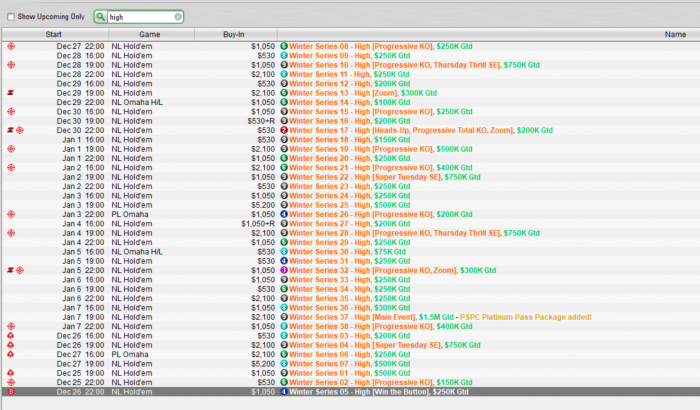Click the purple table-size badge before Winter Series 32
The height and width of the screenshot is (410, 700).
283,271
